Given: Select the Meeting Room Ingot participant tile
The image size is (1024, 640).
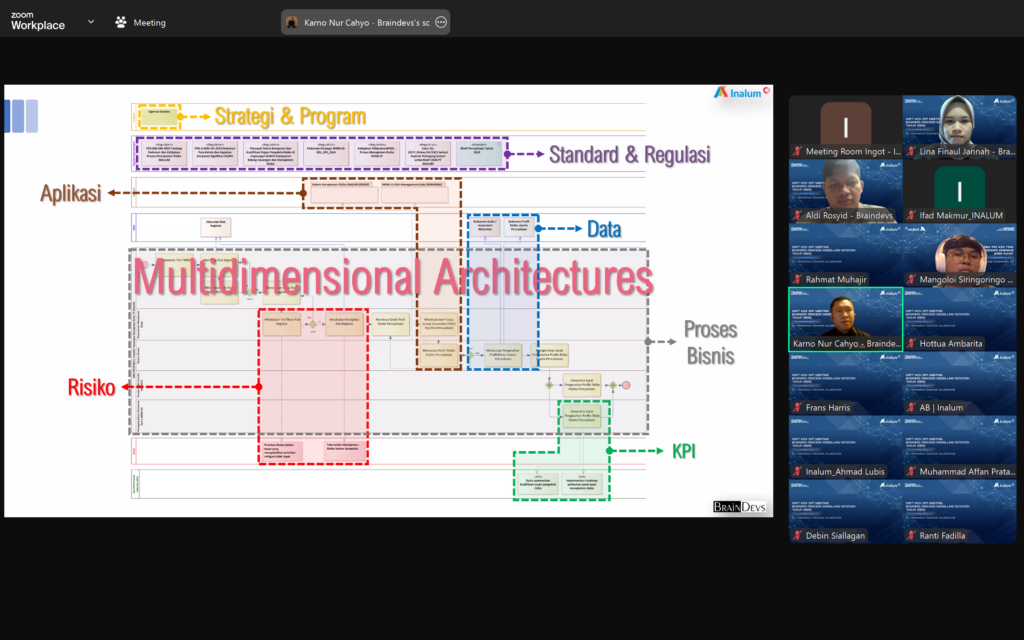Looking at the screenshot, I should (845, 126).
